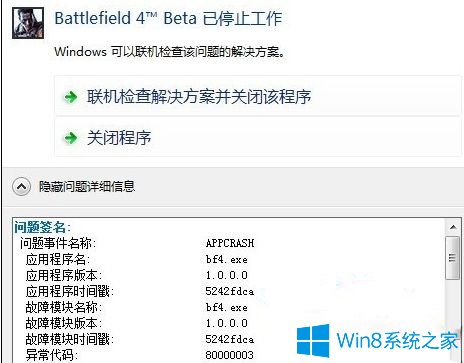
Task: Click the green arrow beside 关闭程序
Action: (71, 138)
